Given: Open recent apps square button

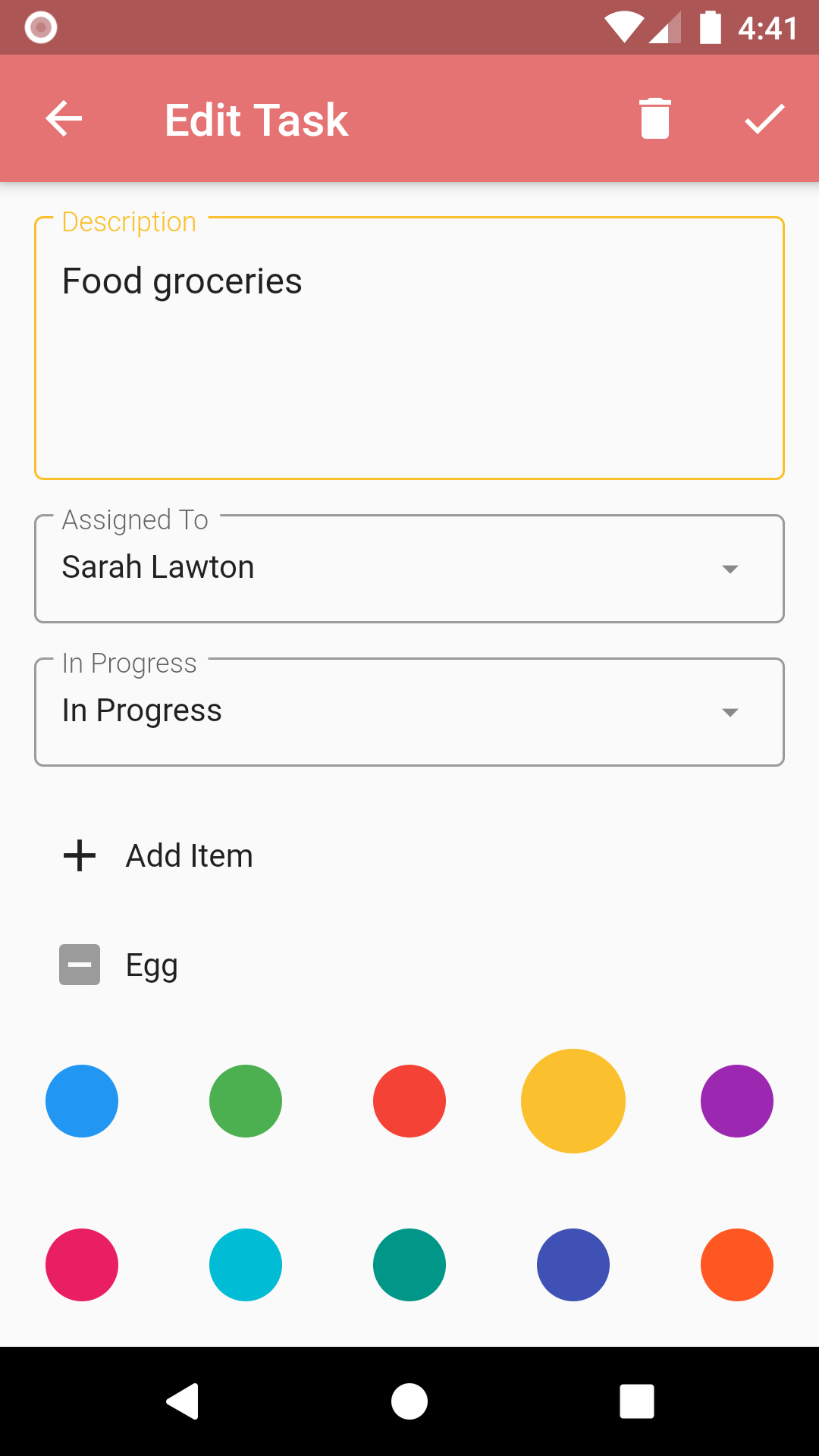Looking at the screenshot, I should pyautogui.click(x=637, y=1401).
